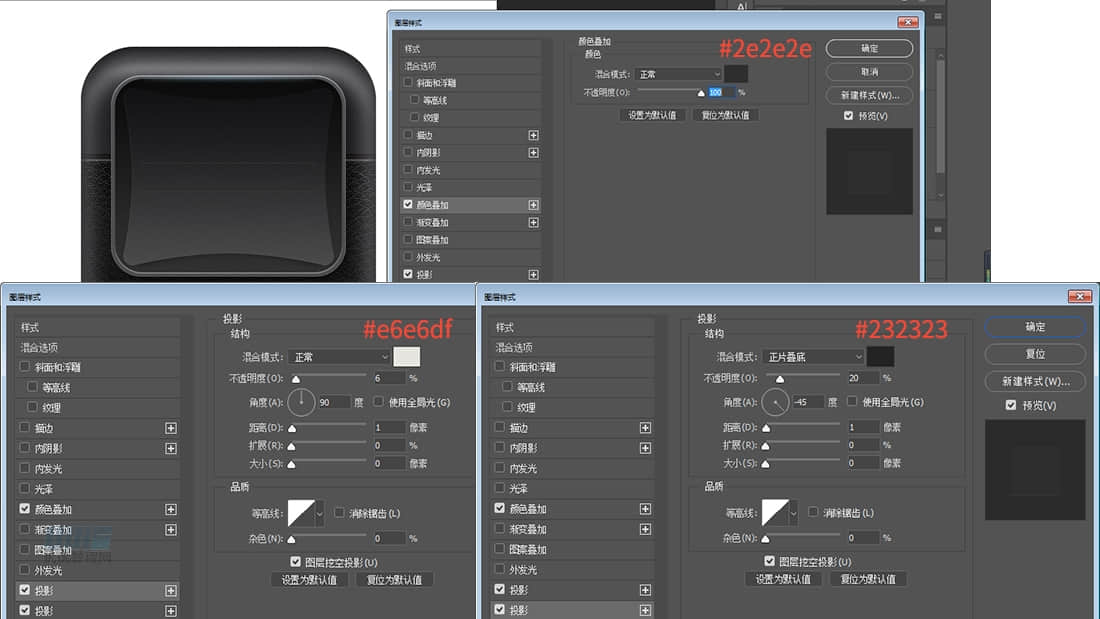The image size is (1100, 619).
Task: Click the -45 angle dial in 正片叠底 dialog
Action: click(x=775, y=402)
